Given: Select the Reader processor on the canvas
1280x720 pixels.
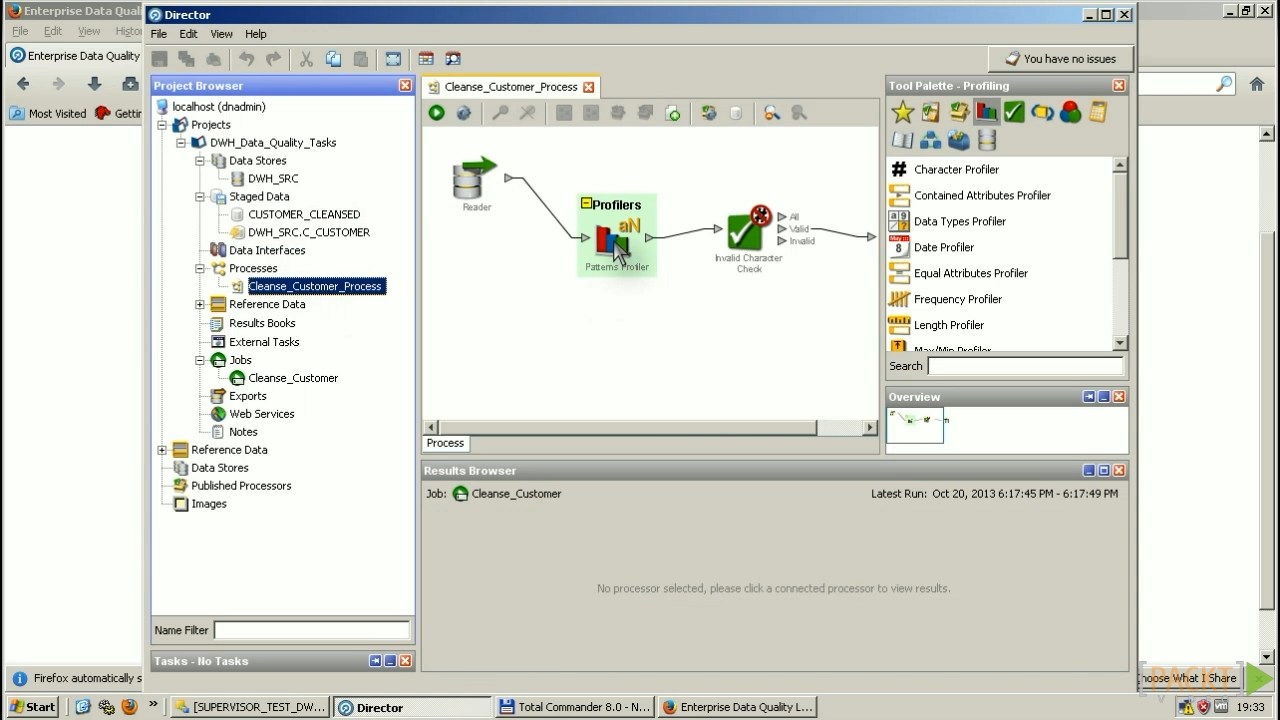Looking at the screenshot, I should click(x=475, y=182).
